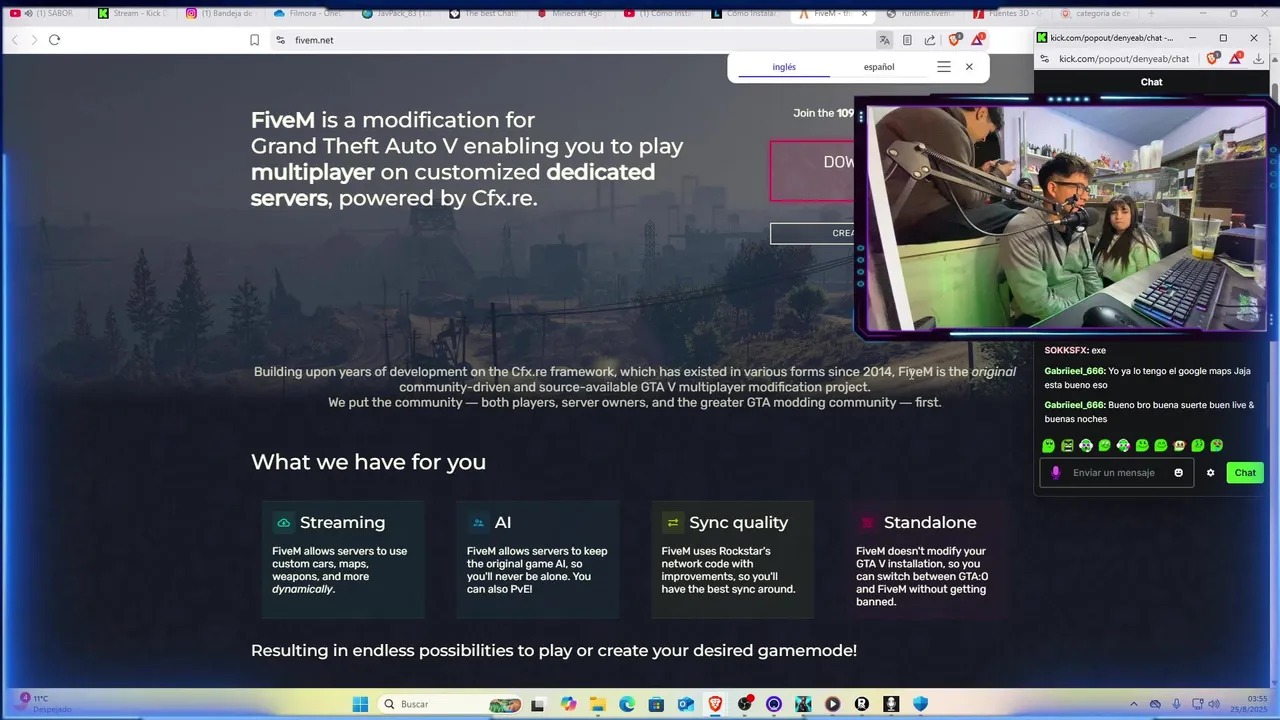Open Rockstar Games Launcher from taskbar
1280x720 pixels.
pos(862,704)
